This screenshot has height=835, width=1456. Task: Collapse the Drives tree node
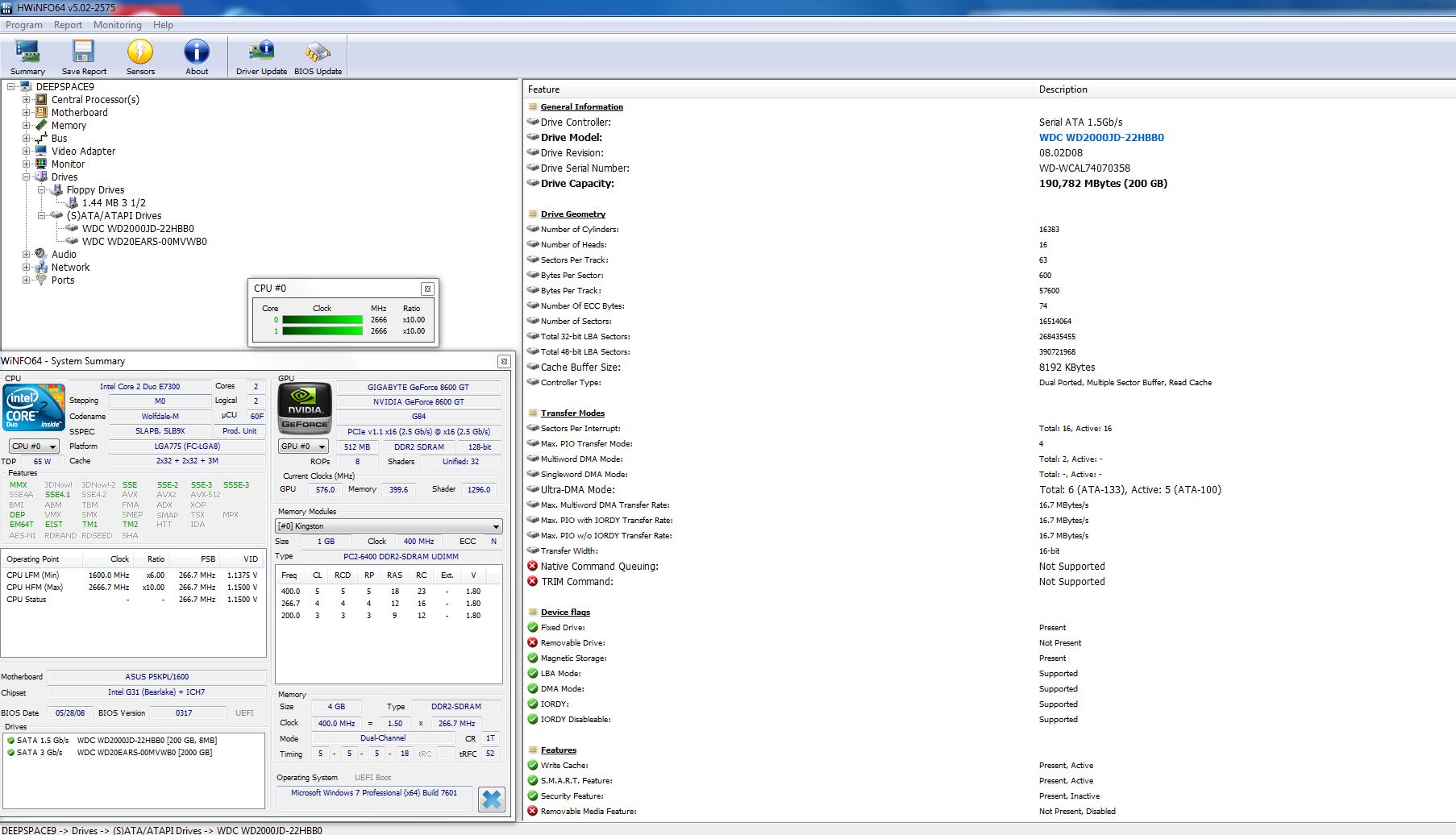click(27, 177)
